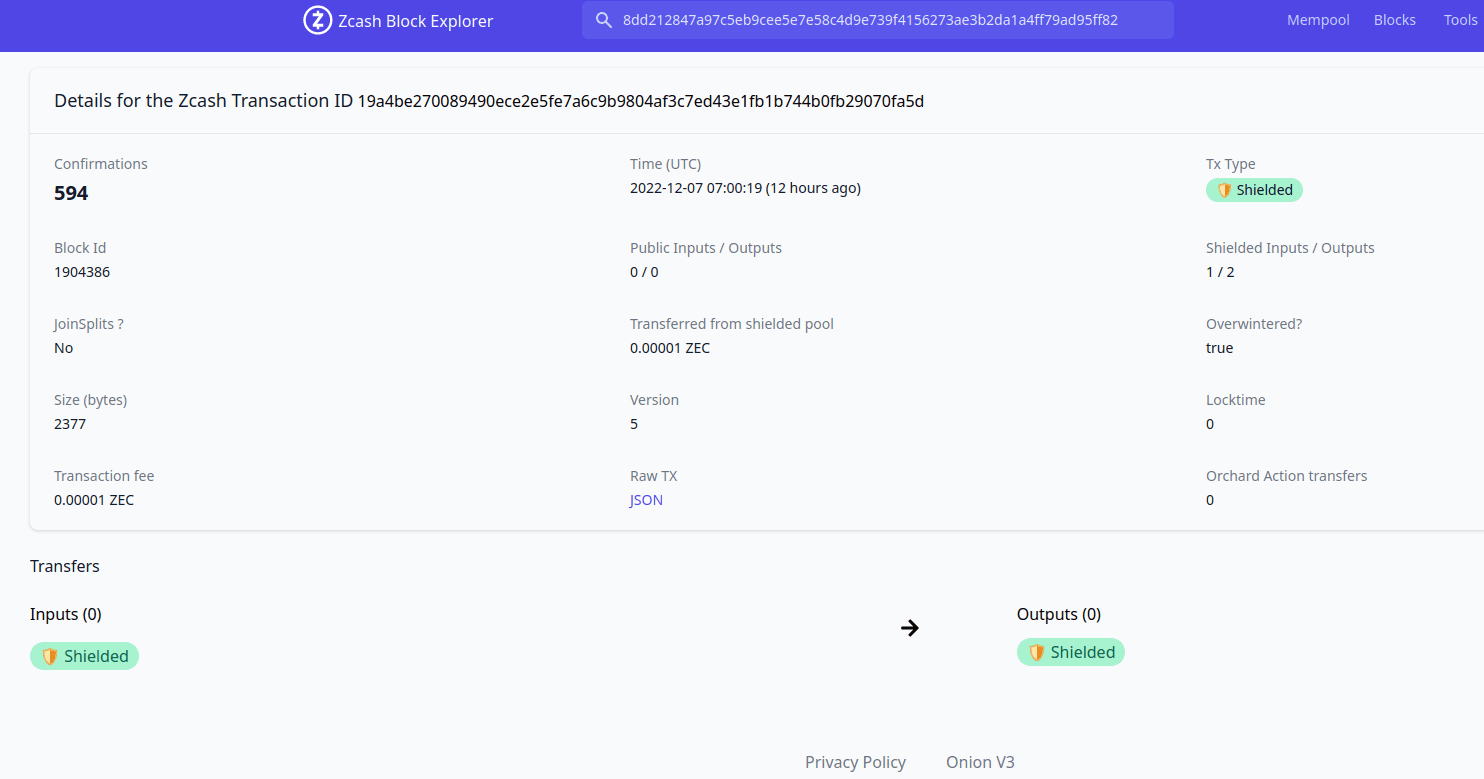Click the shield icon beside Outputs Shielded label
Viewport: 1484px width, 779px height.
coord(1036,651)
